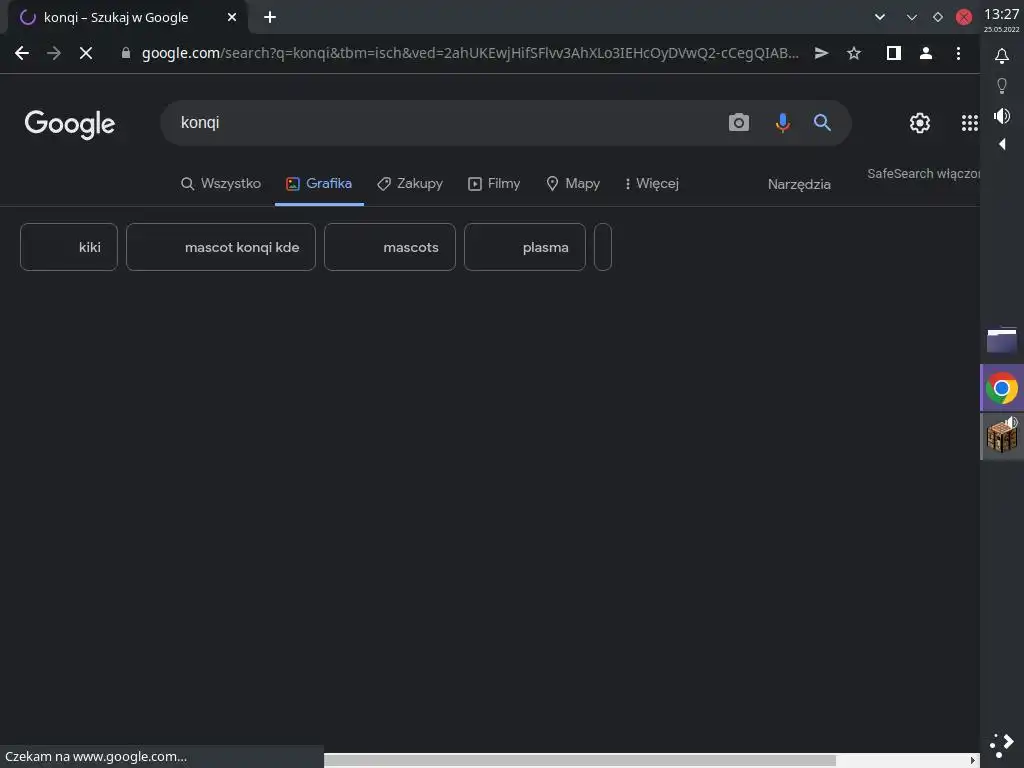The image size is (1024, 768).
Task: Filter images by kiki chip
Action: pos(69,247)
